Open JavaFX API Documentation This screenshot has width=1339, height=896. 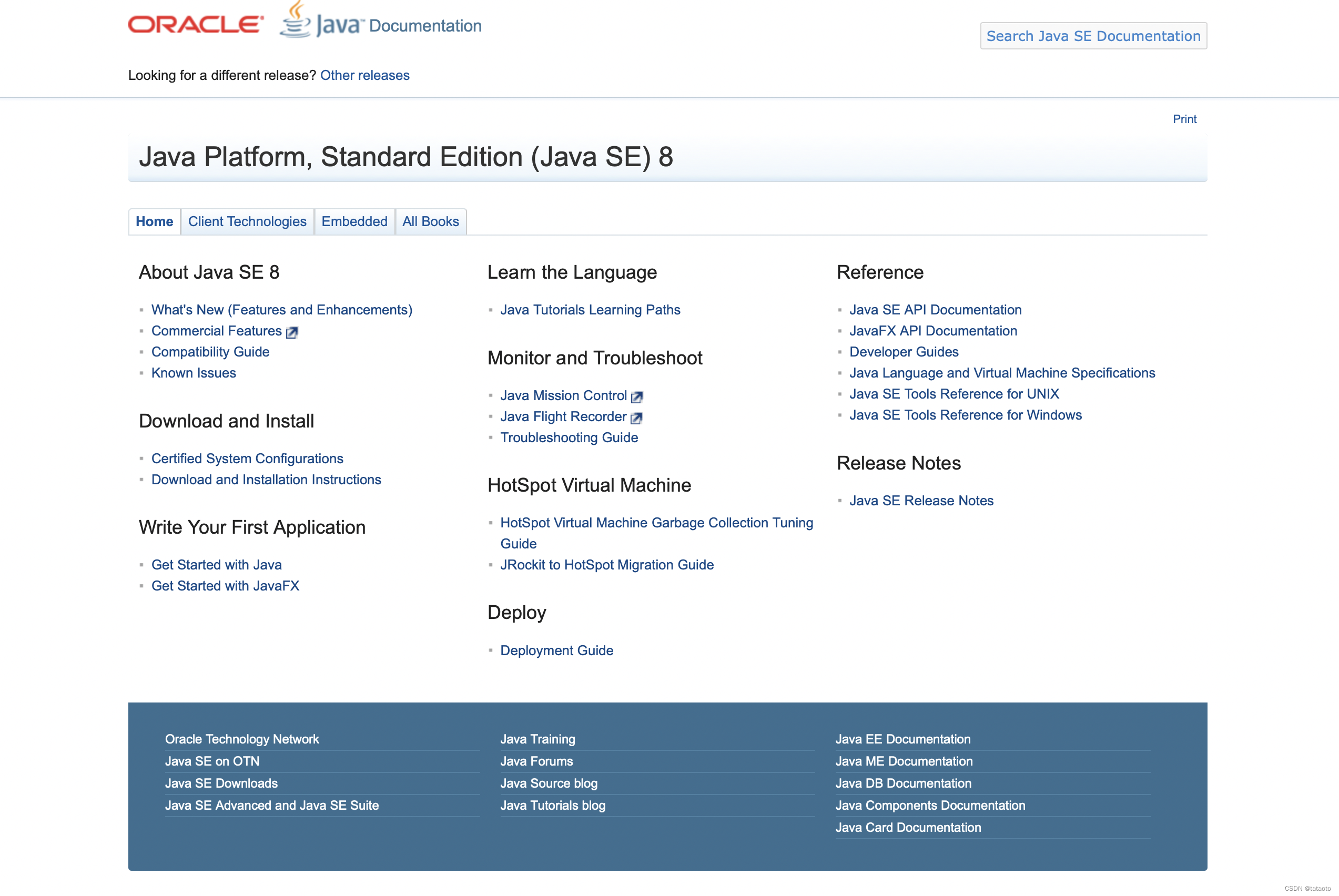pyautogui.click(x=933, y=331)
